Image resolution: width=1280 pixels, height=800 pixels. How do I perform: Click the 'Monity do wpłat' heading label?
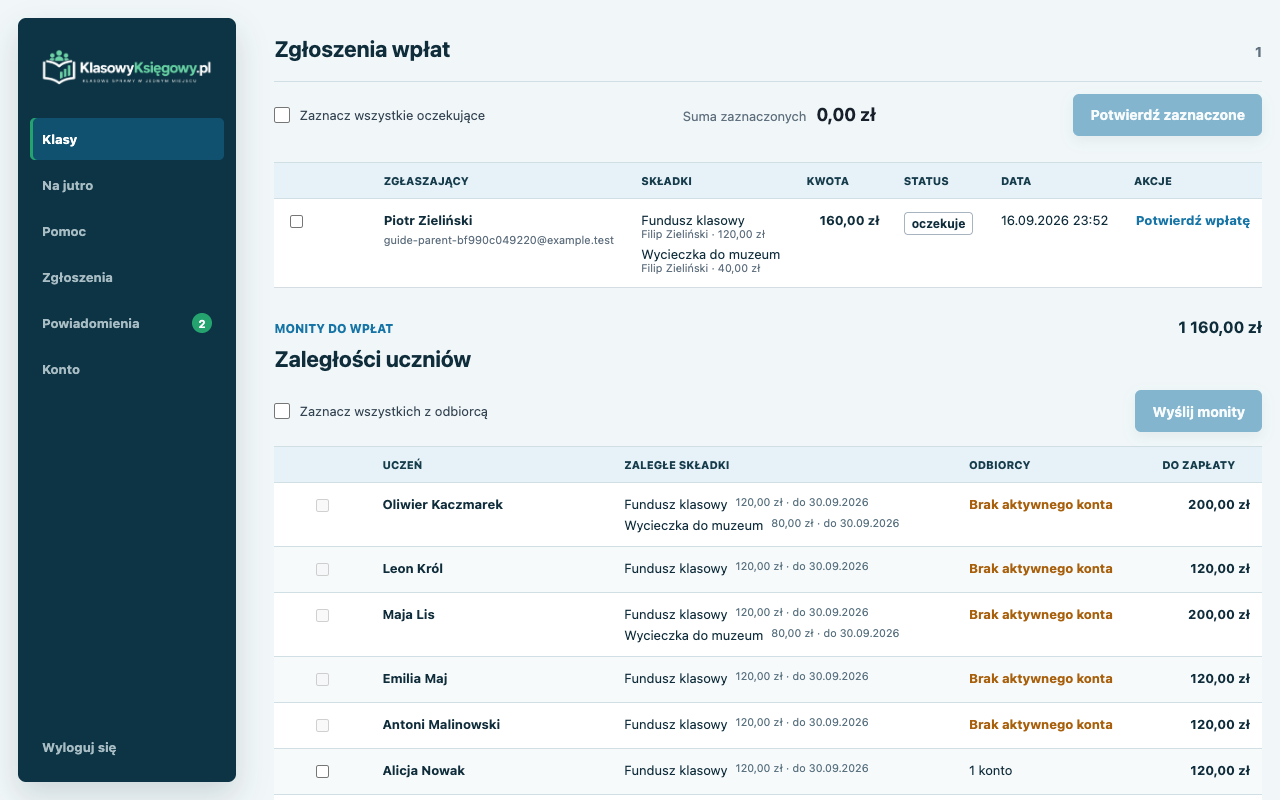pos(334,328)
